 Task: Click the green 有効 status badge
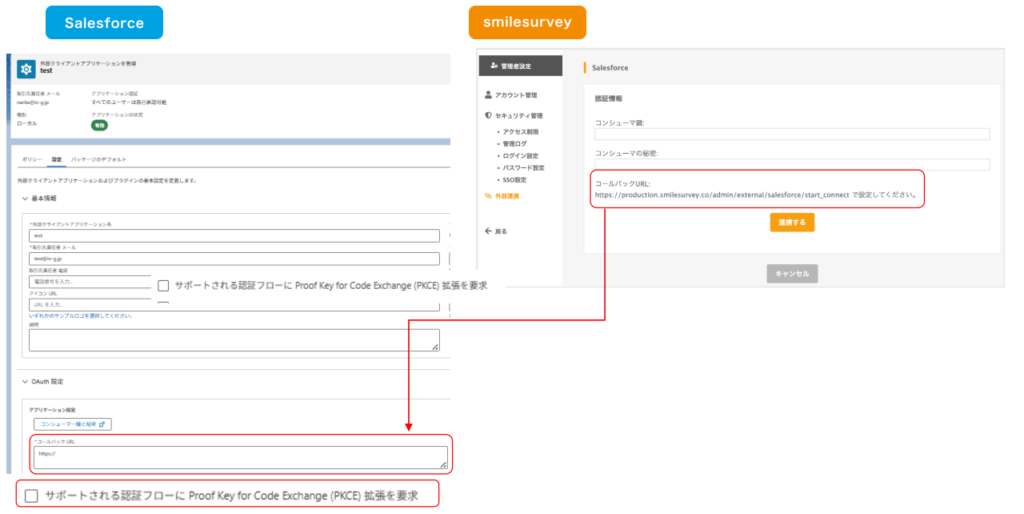click(x=99, y=125)
